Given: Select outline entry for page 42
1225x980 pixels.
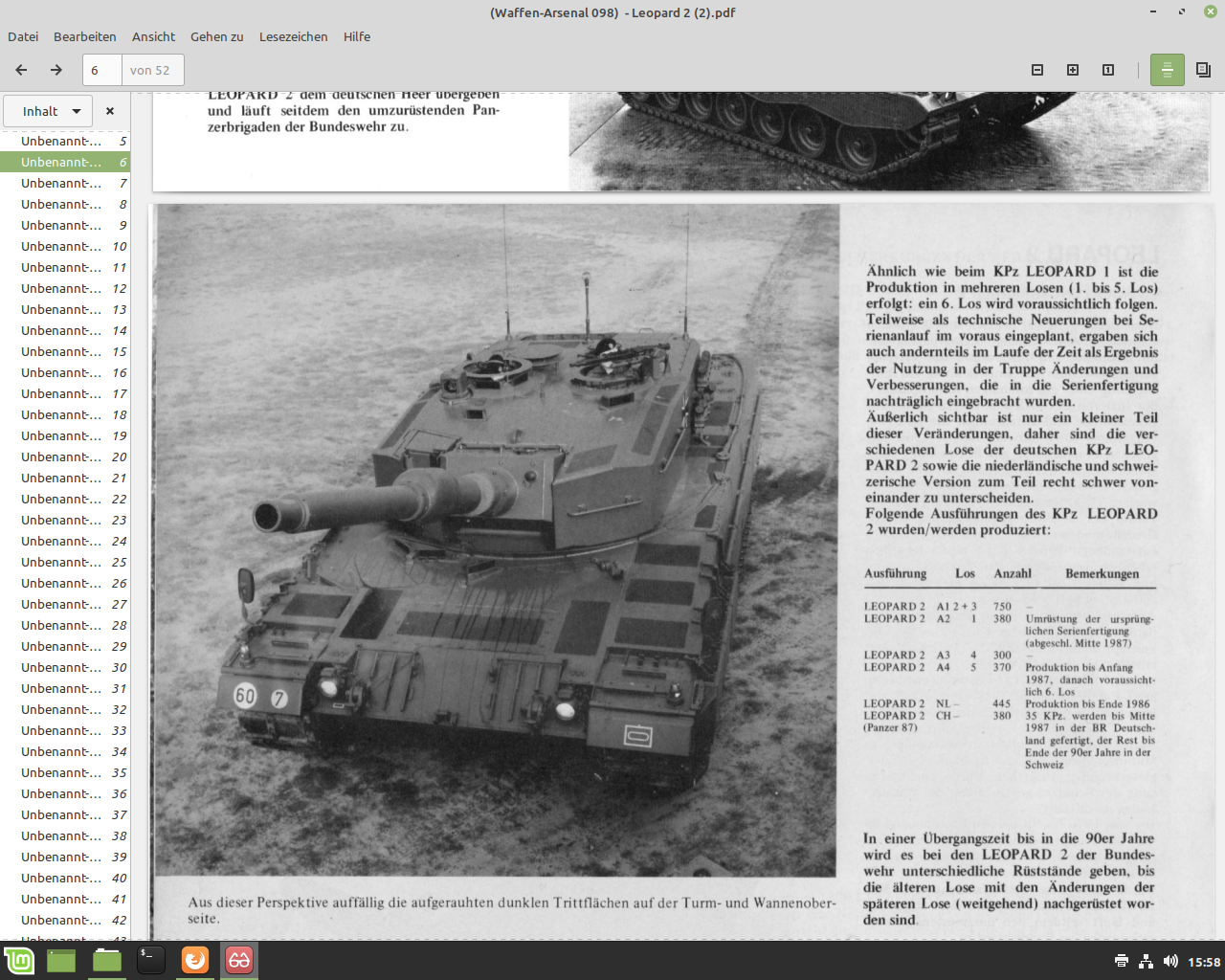Looking at the screenshot, I should [65, 920].
